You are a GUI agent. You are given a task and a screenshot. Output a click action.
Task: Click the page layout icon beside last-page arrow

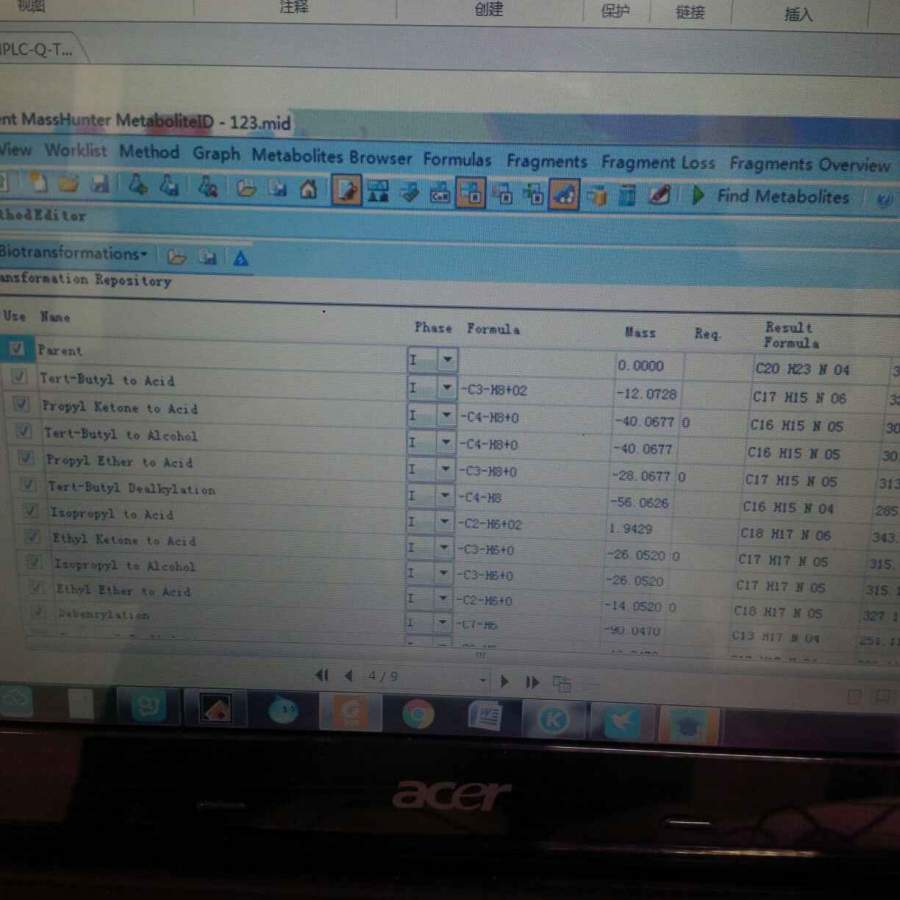(562, 683)
